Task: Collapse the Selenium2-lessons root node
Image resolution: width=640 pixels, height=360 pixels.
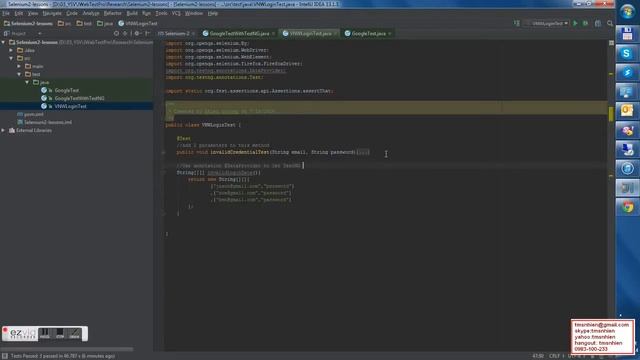Action: [x=4, y=42]
